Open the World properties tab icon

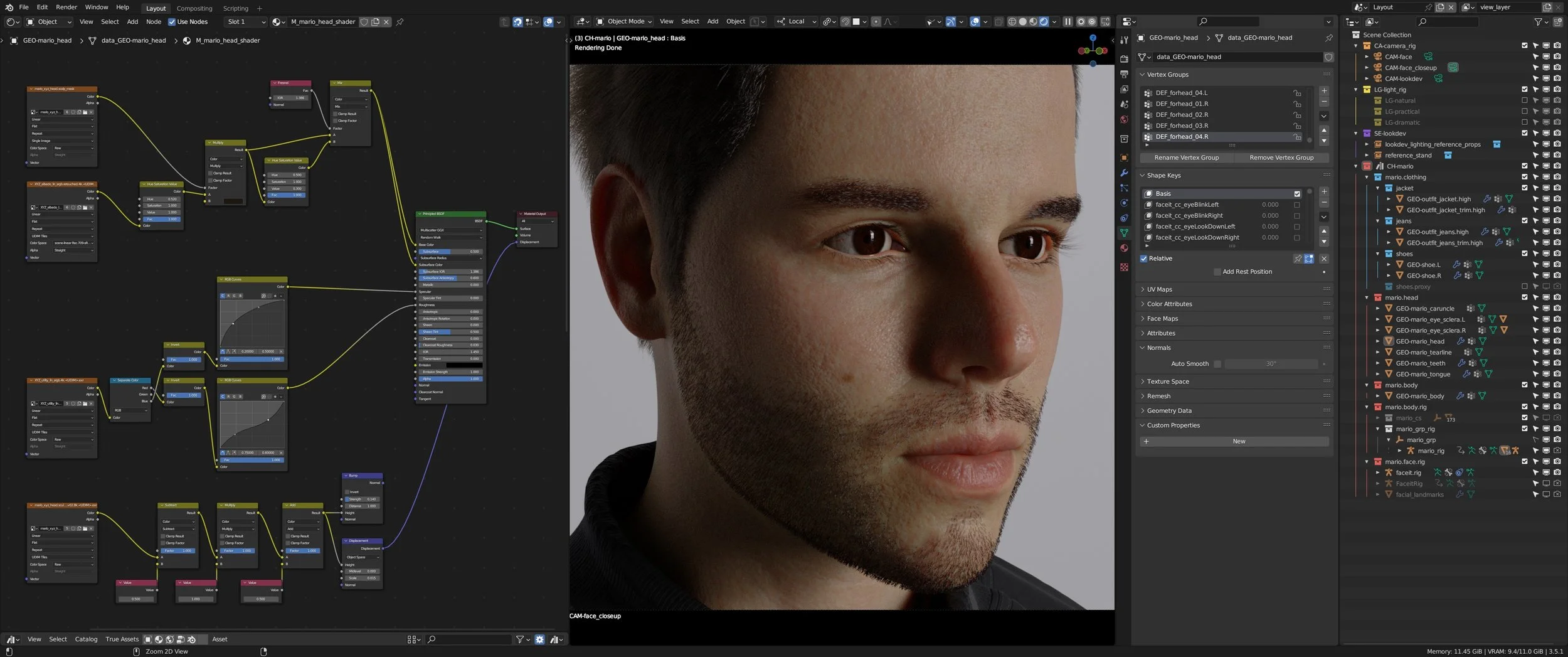[1124, 119]
